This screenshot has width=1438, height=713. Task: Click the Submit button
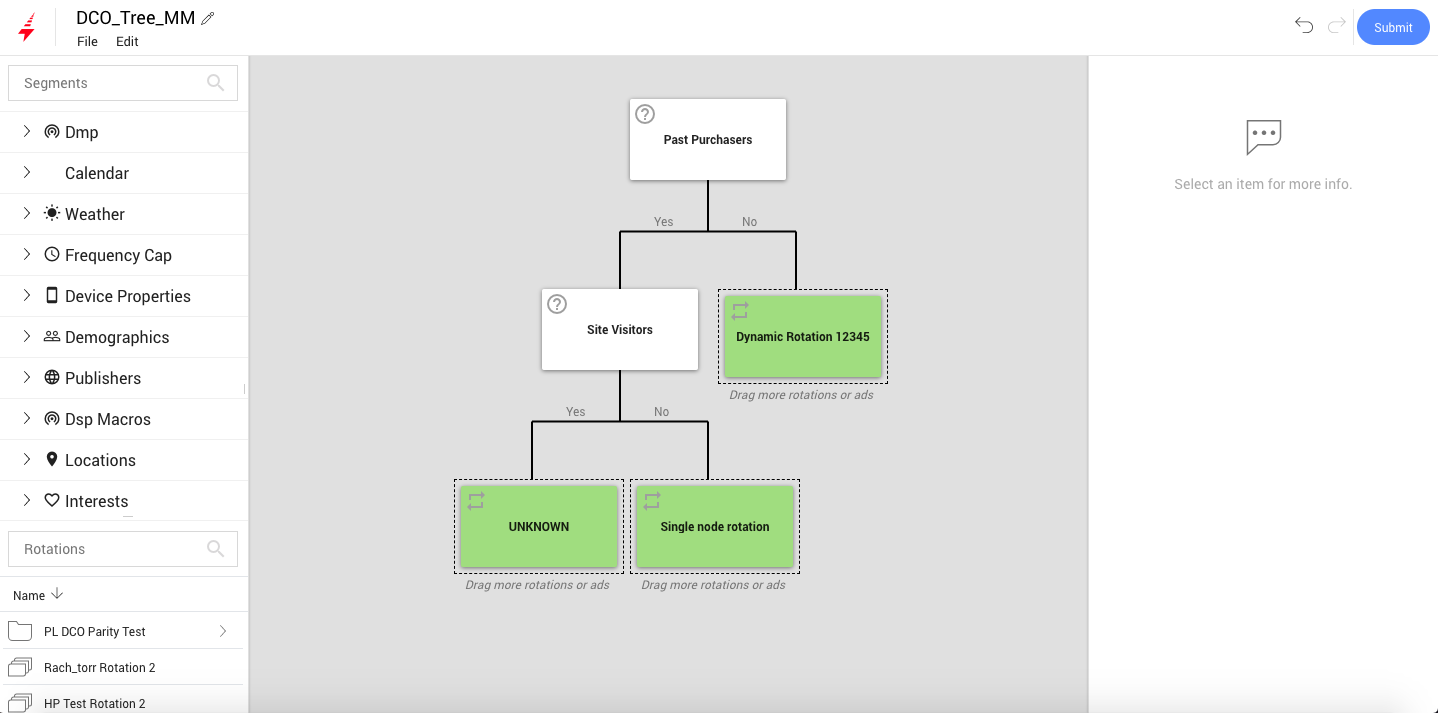pos(1392,27)
